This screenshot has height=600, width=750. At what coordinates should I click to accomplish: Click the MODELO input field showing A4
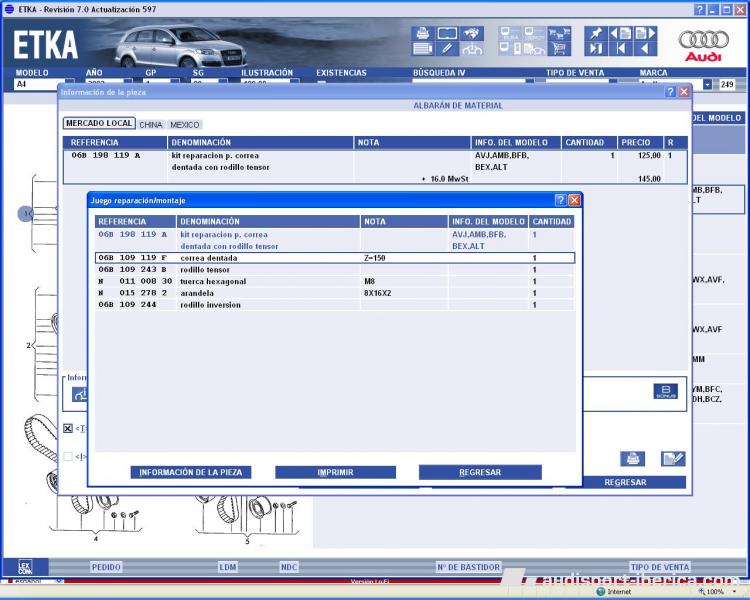click(39, 84)
